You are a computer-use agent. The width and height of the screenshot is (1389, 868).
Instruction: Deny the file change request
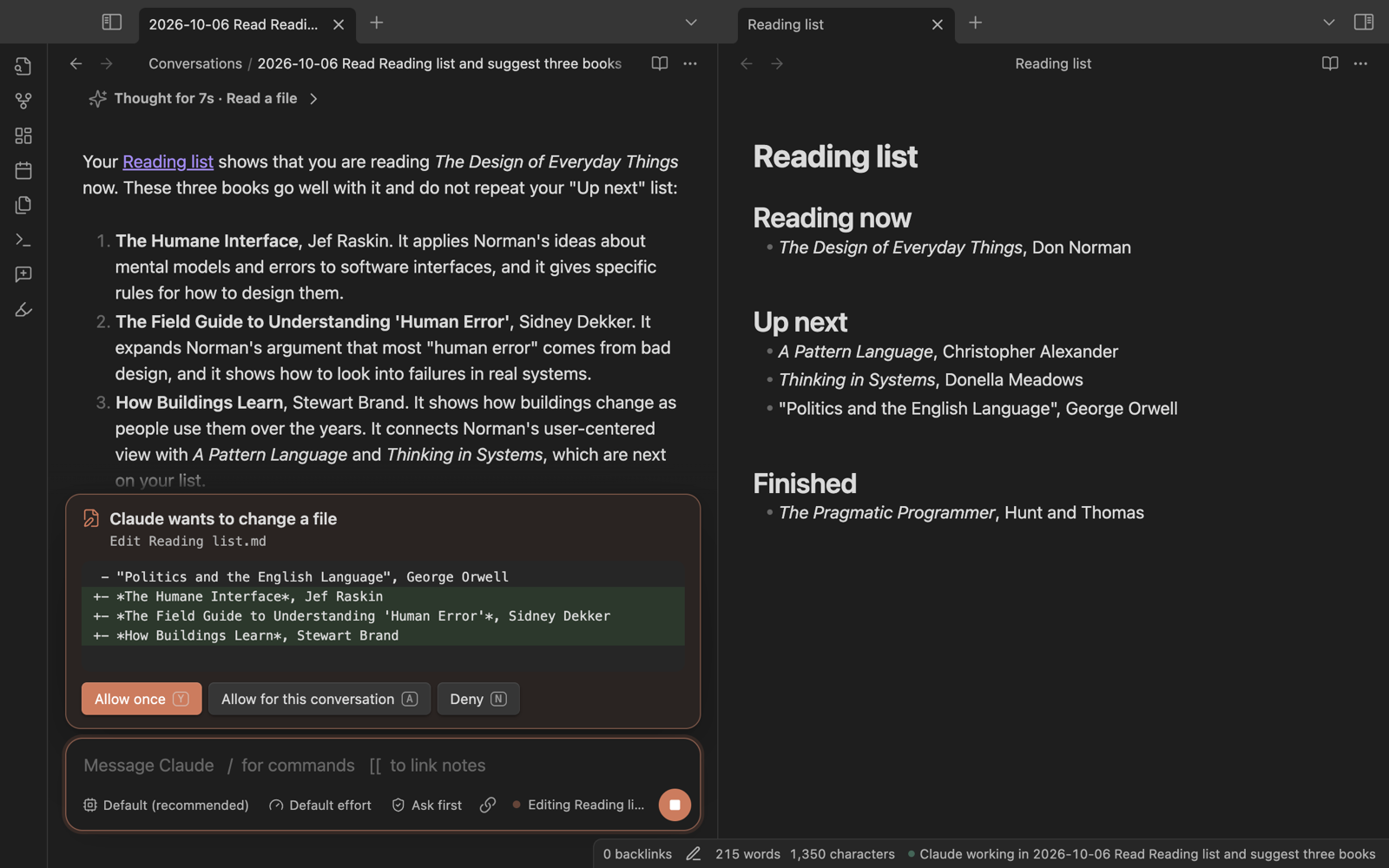pos(478,699)
